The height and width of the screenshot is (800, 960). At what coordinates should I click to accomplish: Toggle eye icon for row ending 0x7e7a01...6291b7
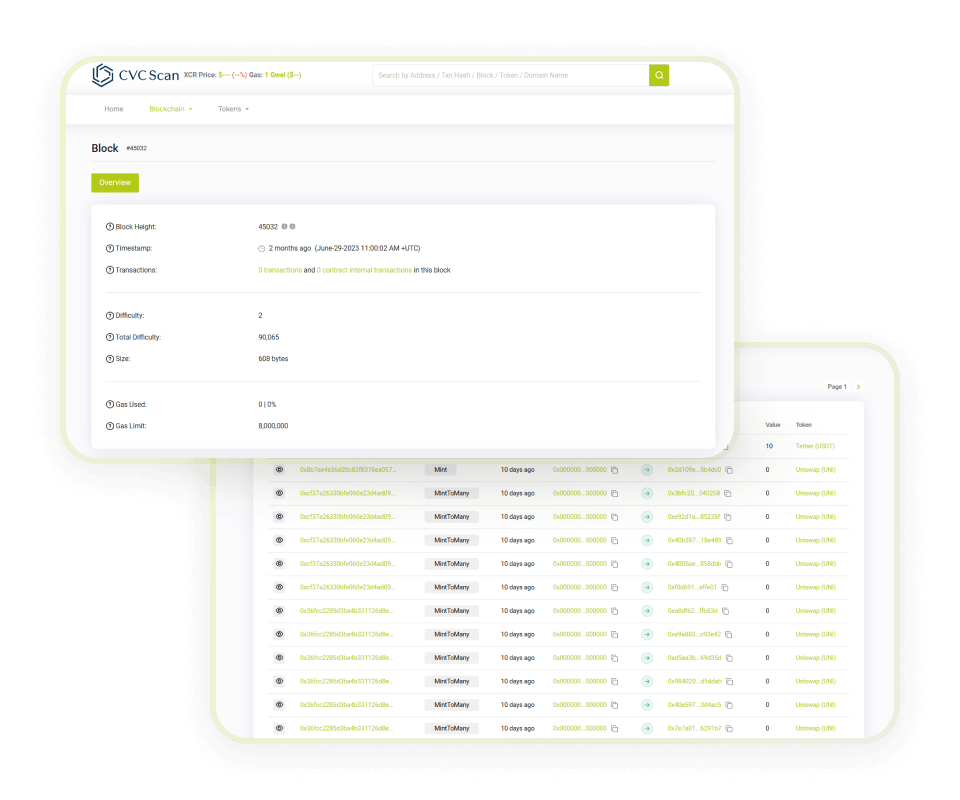click(280, 728)
